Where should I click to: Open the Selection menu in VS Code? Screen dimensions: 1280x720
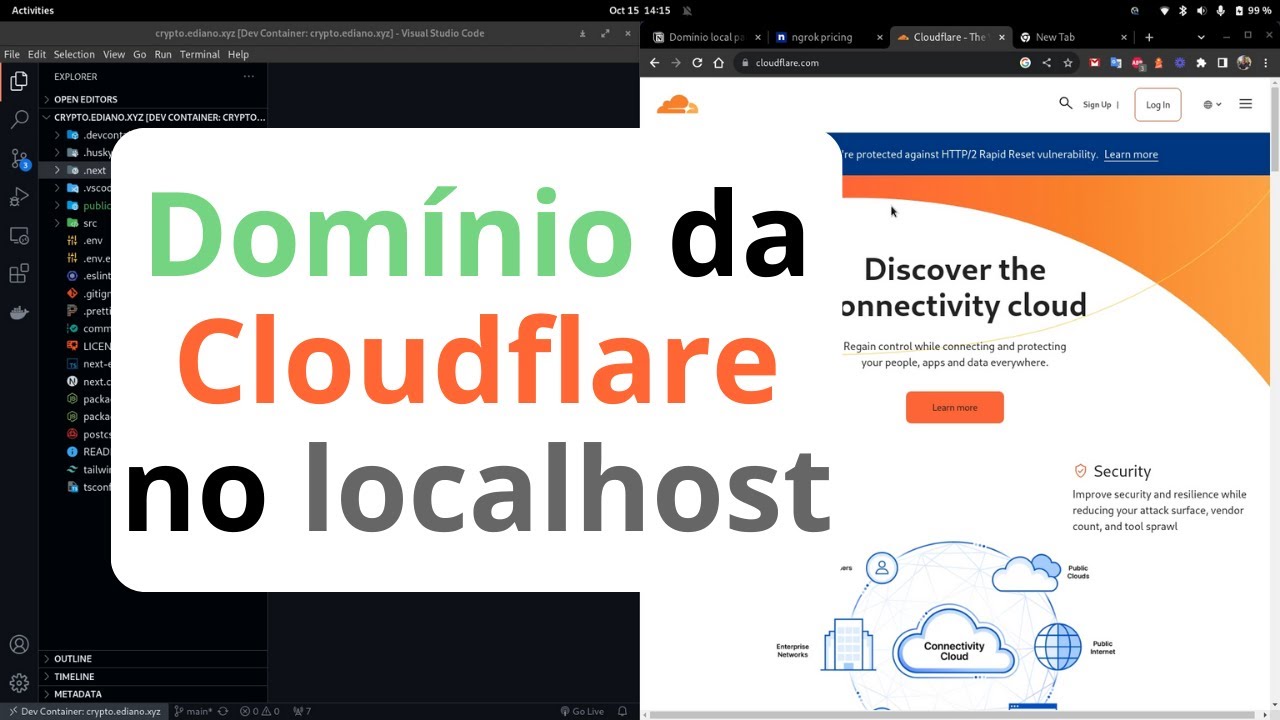click(74, 54)
